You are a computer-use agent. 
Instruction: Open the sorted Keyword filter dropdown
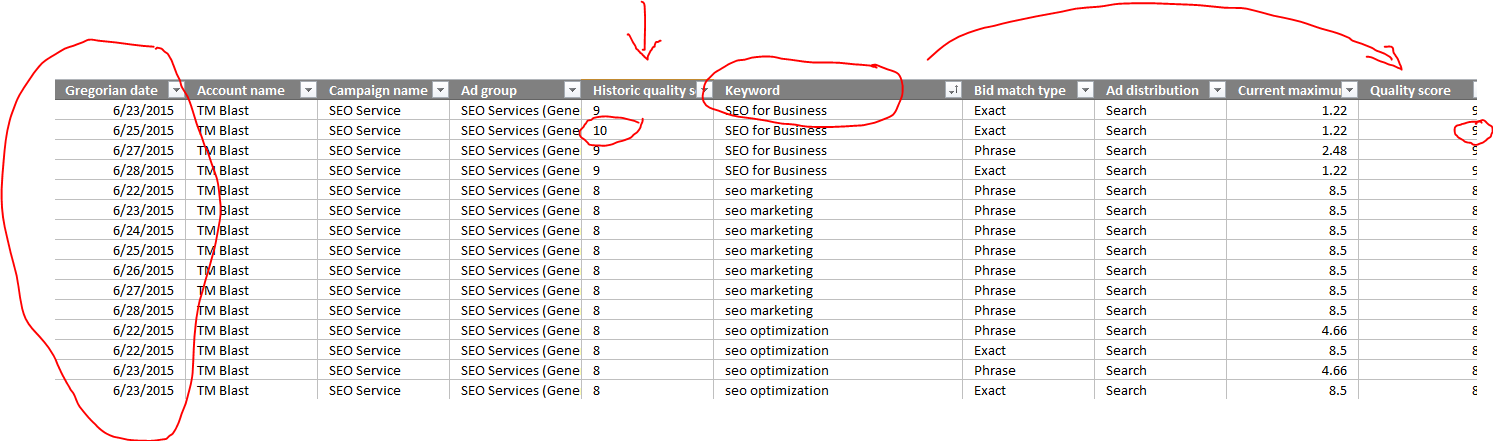click(x=953, y=90)
